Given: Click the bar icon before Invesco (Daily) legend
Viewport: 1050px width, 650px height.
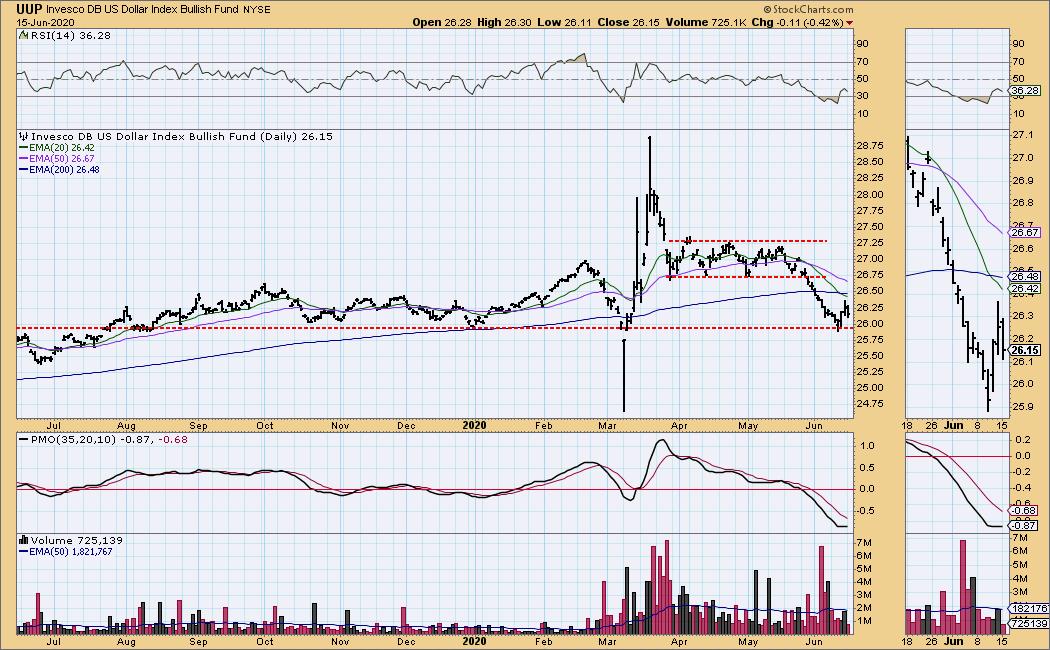Looking at the screenshot, I should pyautogui.click(x=23, y=137).
